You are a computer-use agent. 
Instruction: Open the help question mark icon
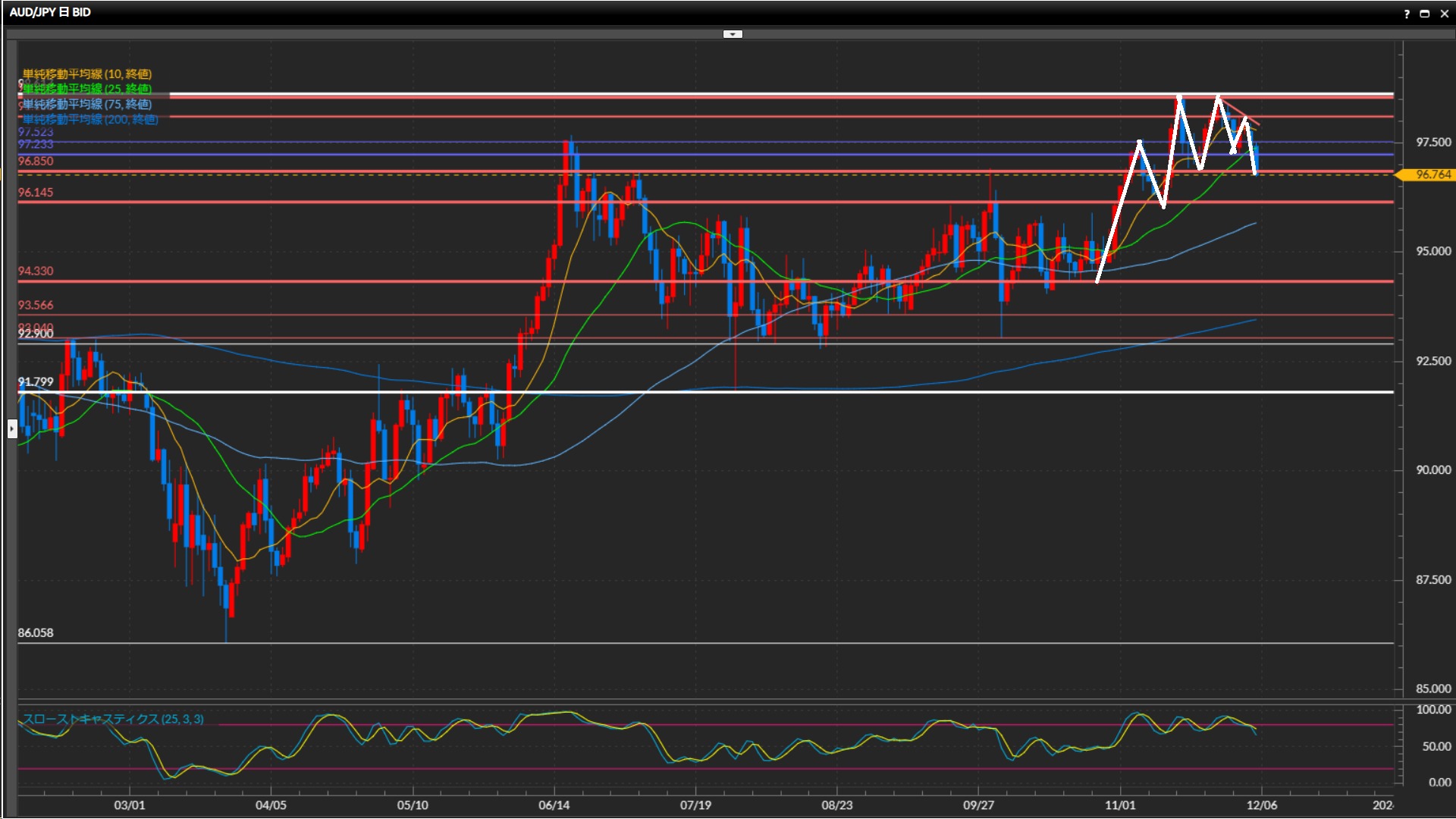tap(1407, 14)
